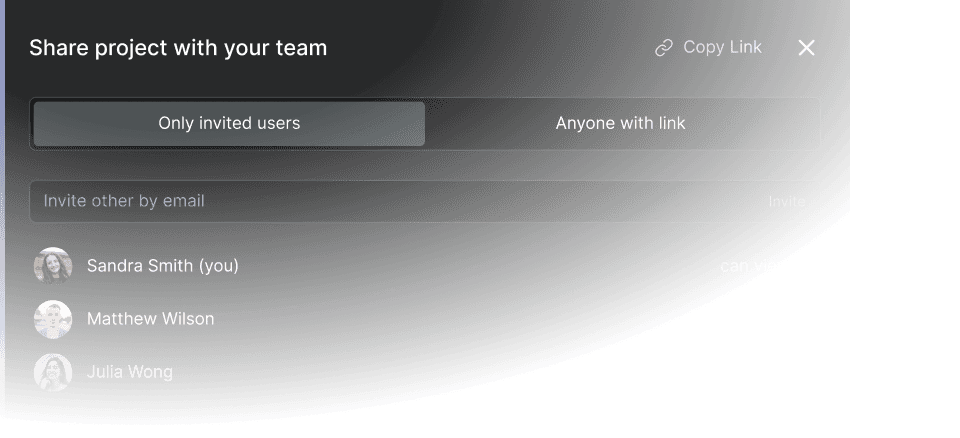This screenshot has height=438, width=960.
Task: Click Julia Wong's avatar image
Action: coord(53,372)
